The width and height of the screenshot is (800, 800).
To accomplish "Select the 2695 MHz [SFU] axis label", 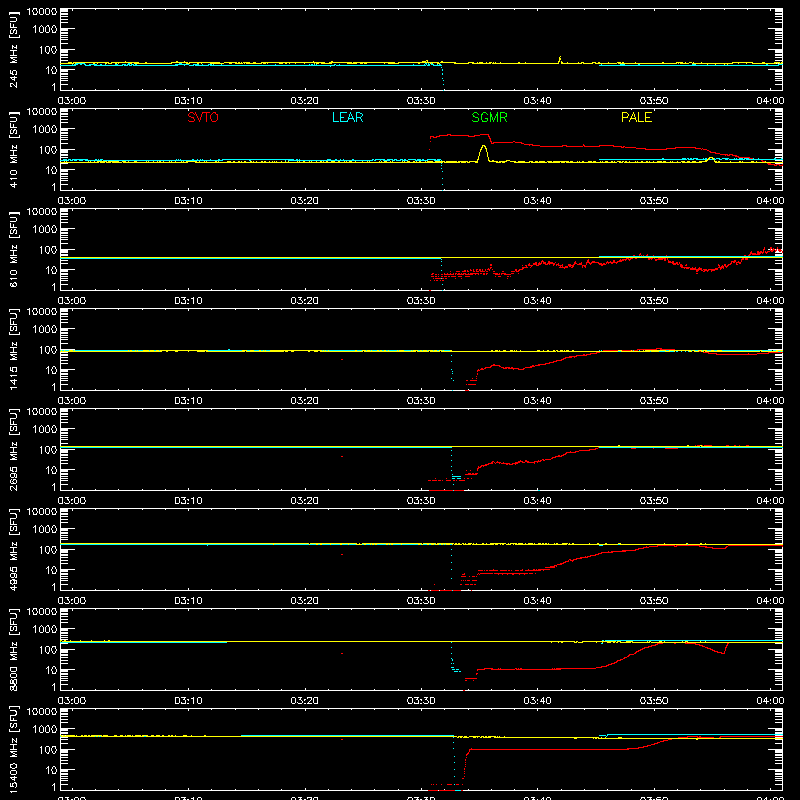I will click(13, 449).
